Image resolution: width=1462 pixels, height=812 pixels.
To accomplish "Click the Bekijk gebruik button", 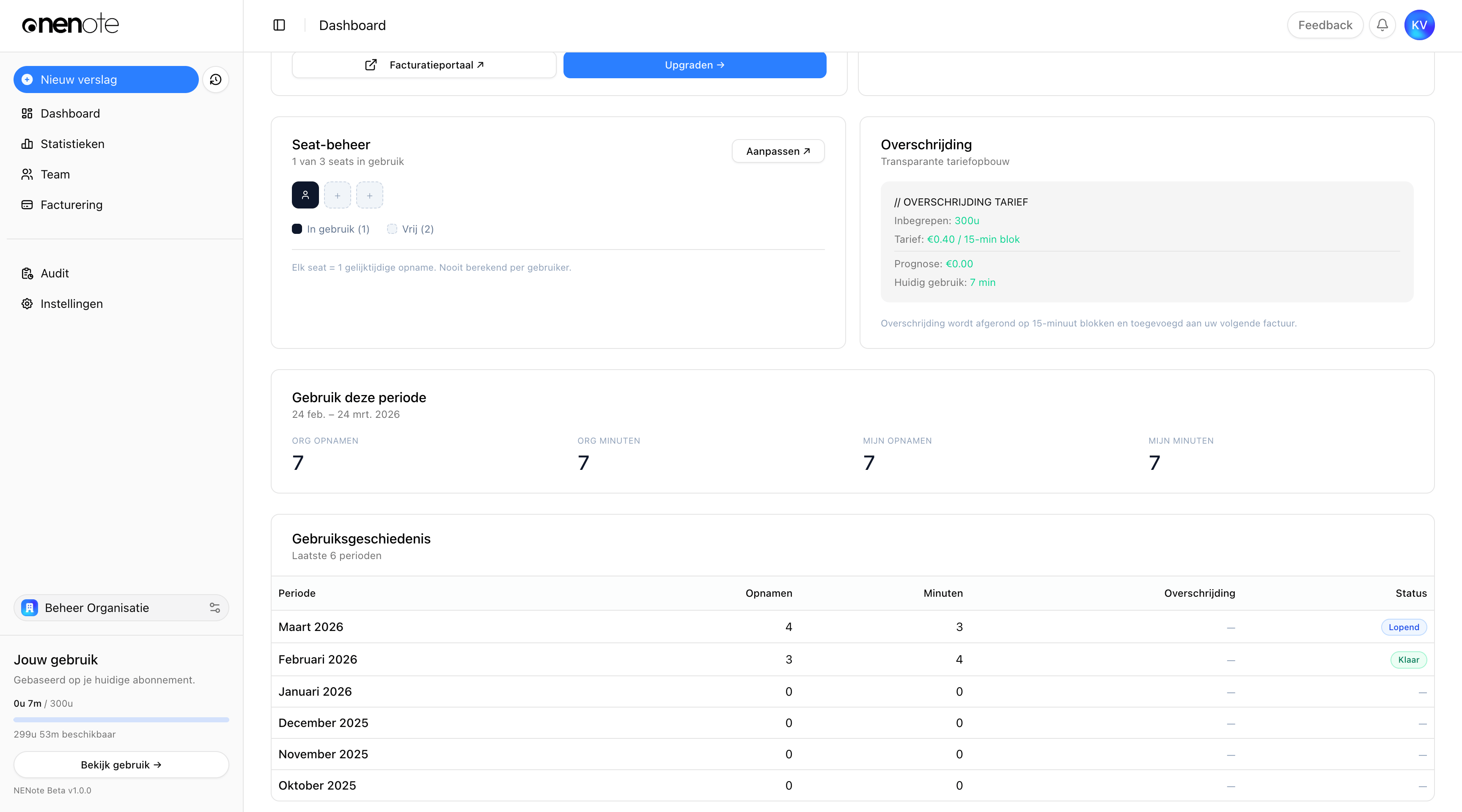I will click(121, 764).
